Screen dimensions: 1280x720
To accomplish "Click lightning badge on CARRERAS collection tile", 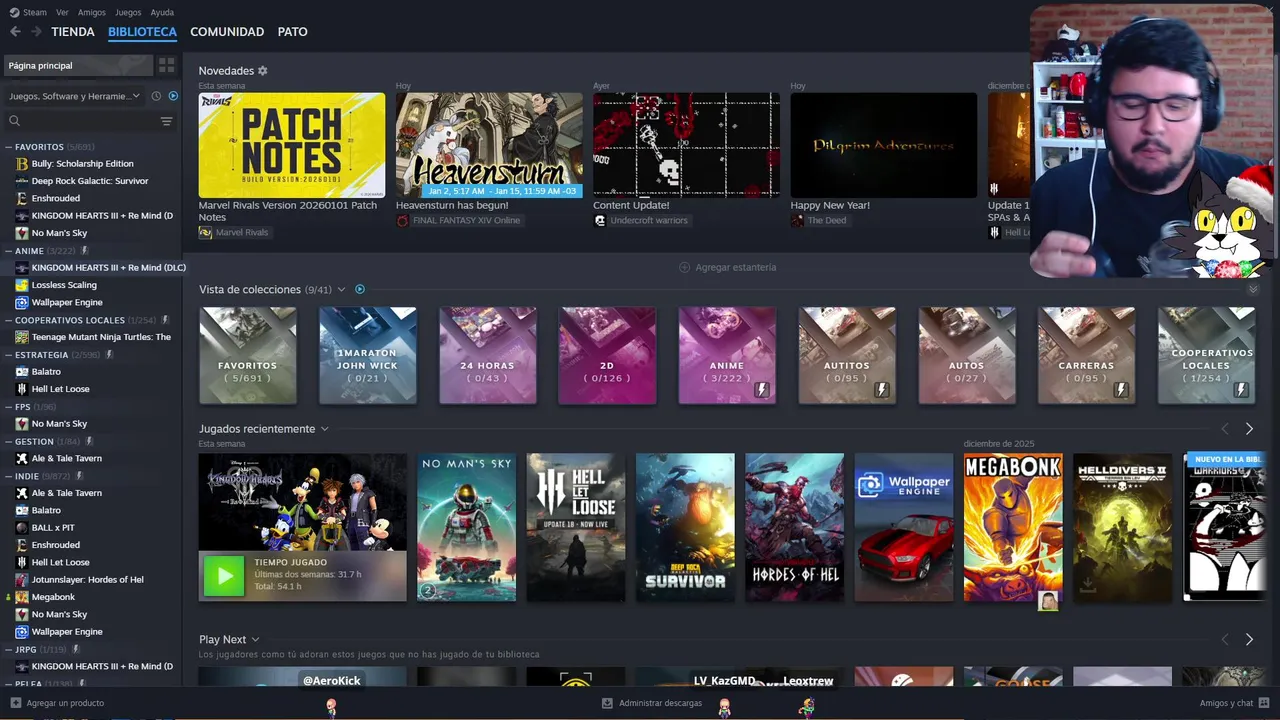I will pos(1121,390).
